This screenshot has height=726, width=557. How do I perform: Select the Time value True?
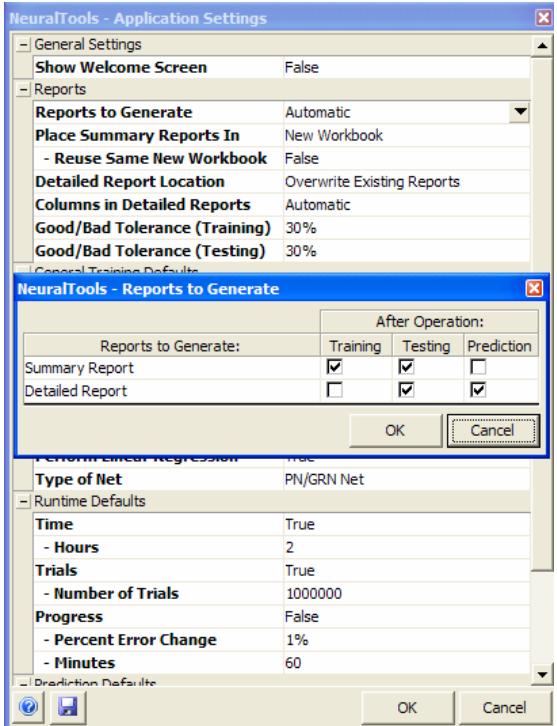407,525
